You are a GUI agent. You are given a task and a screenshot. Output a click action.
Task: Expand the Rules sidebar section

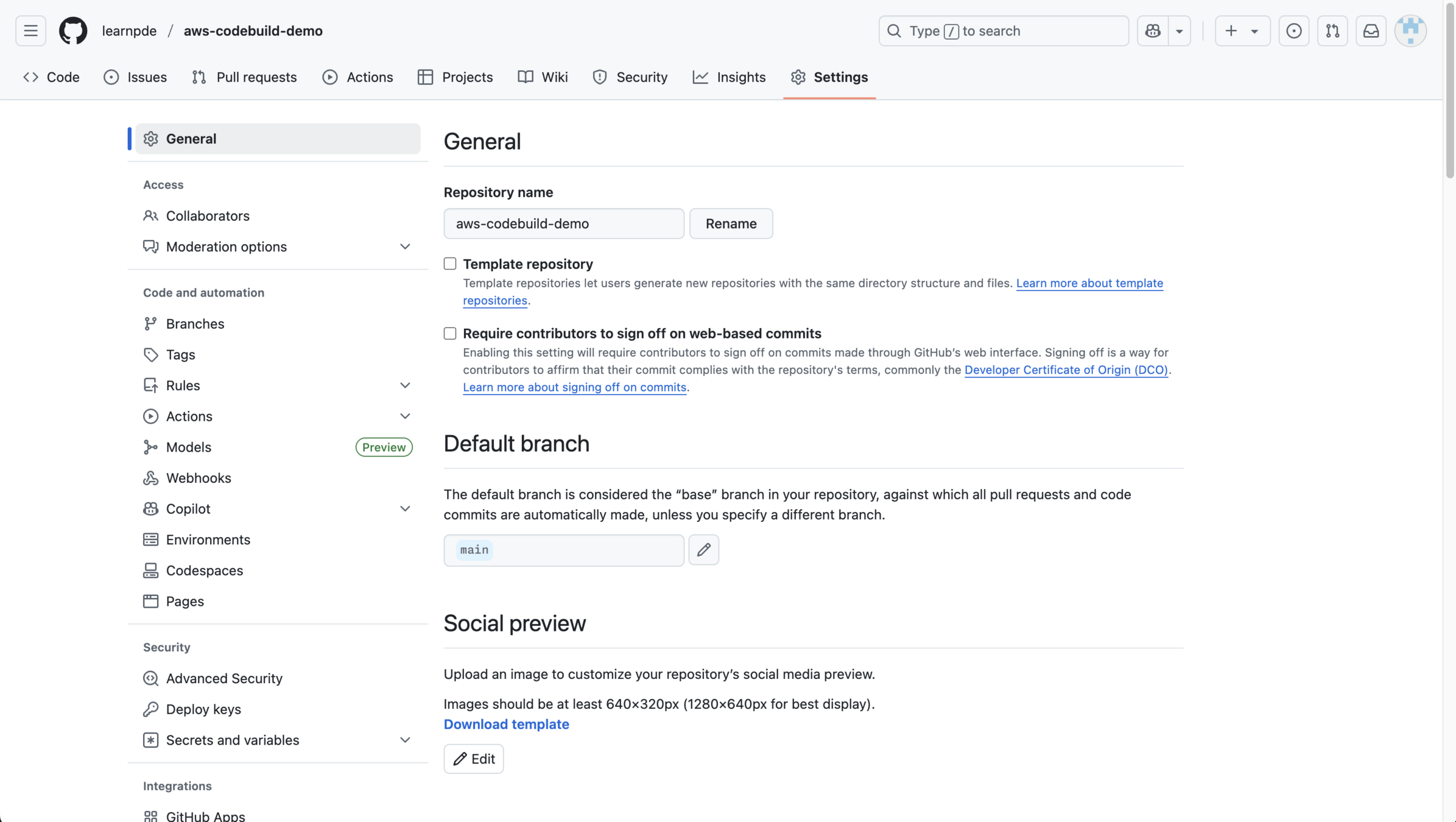[405, 385]
